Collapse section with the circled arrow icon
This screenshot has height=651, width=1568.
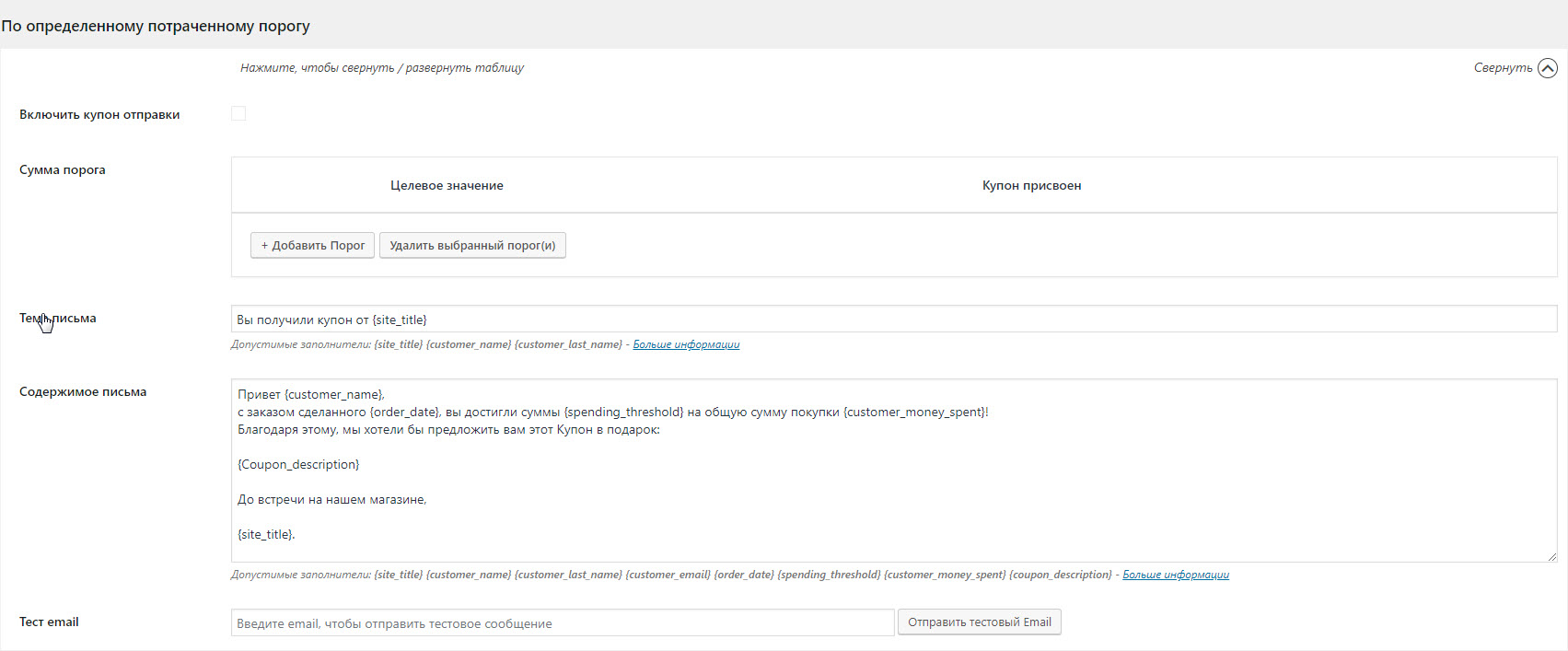pyautogui.click(x=1548, y=68)
